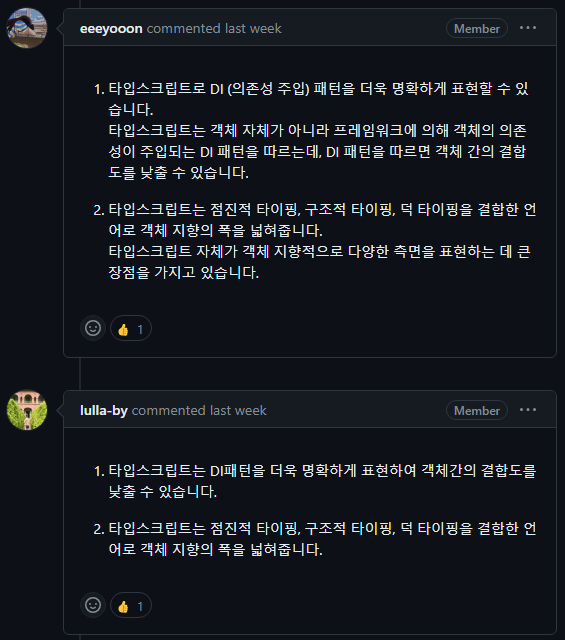Click the Member badge on lulla-by's comment
Screen dimensions: 565x640
click(x=477, y=411)
